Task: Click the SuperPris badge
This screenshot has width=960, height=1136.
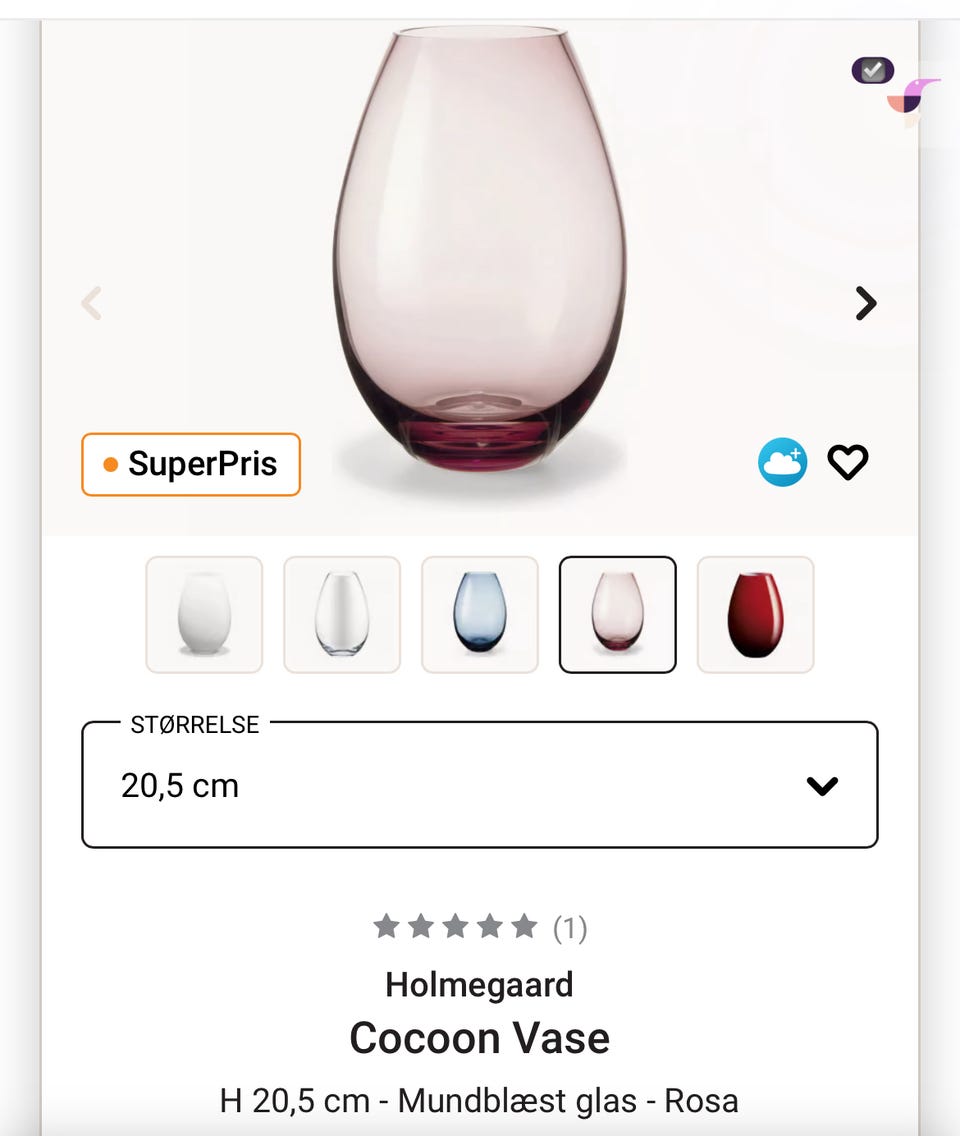Action: [x=191, y=464]
